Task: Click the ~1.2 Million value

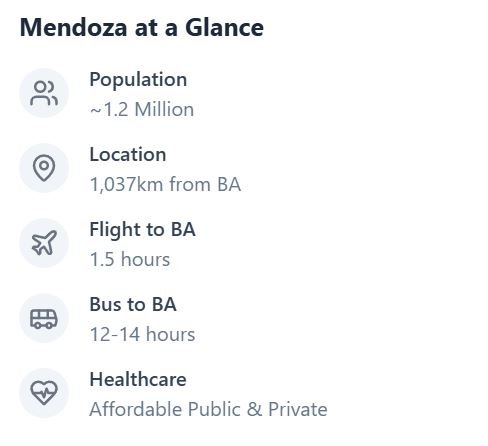Action: point(142,110)
